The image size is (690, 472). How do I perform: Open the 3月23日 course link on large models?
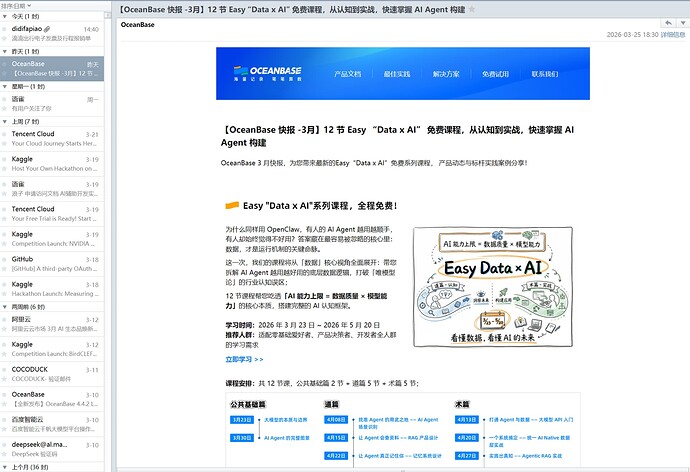point(286,420)
